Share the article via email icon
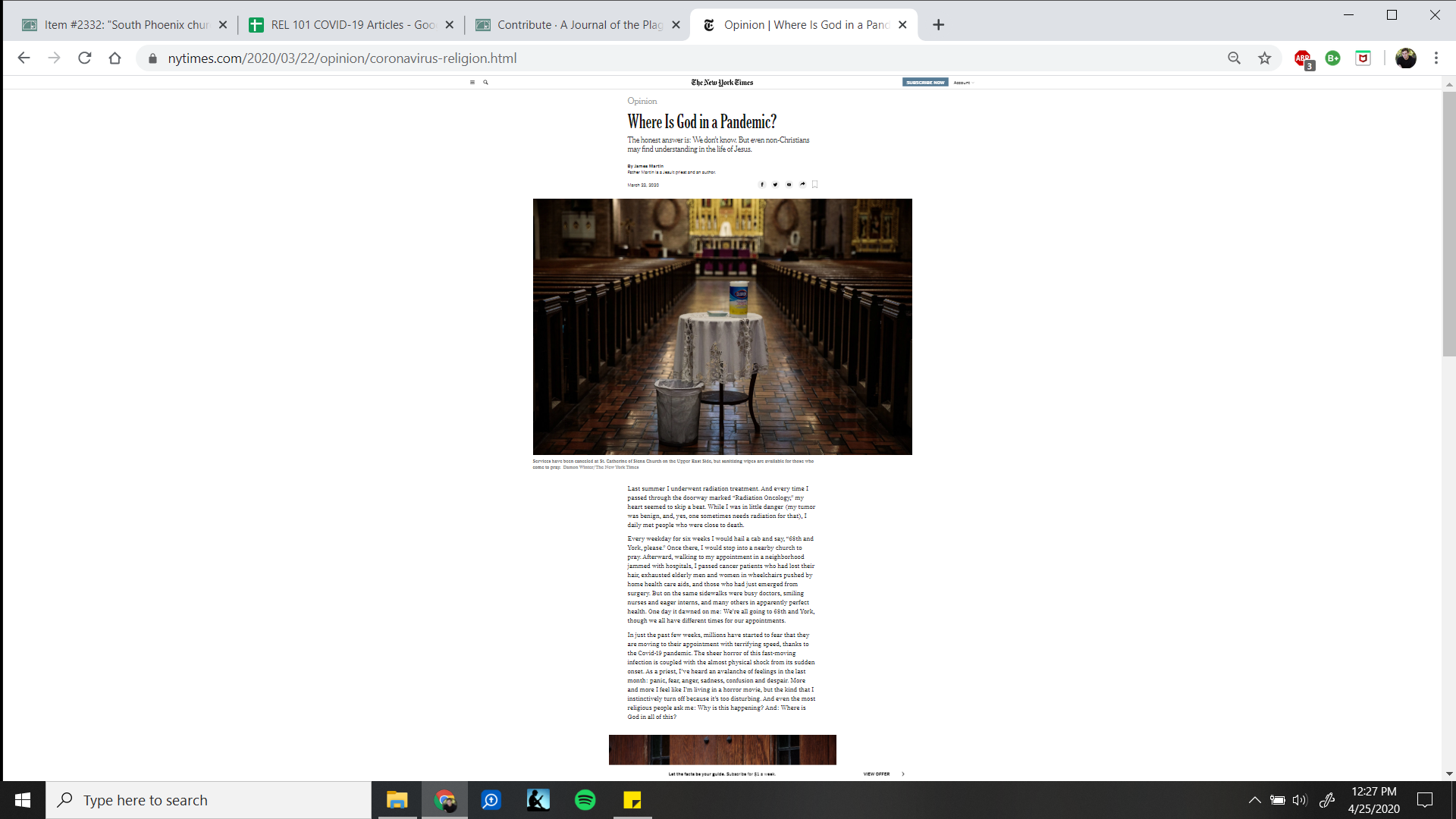The image size is (1456, 819). [789, 184]
